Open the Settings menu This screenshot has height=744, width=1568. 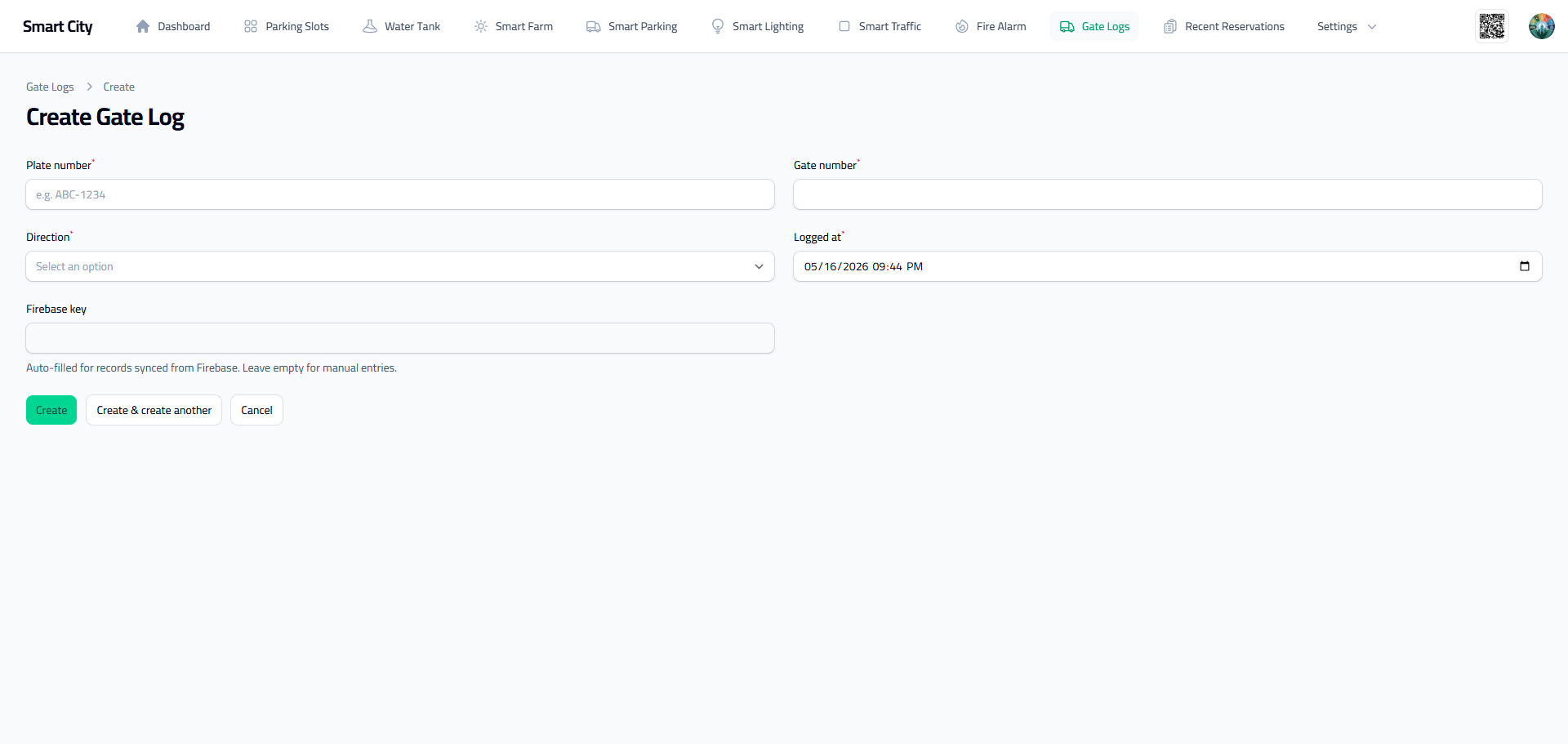[x=1347, y=26]
